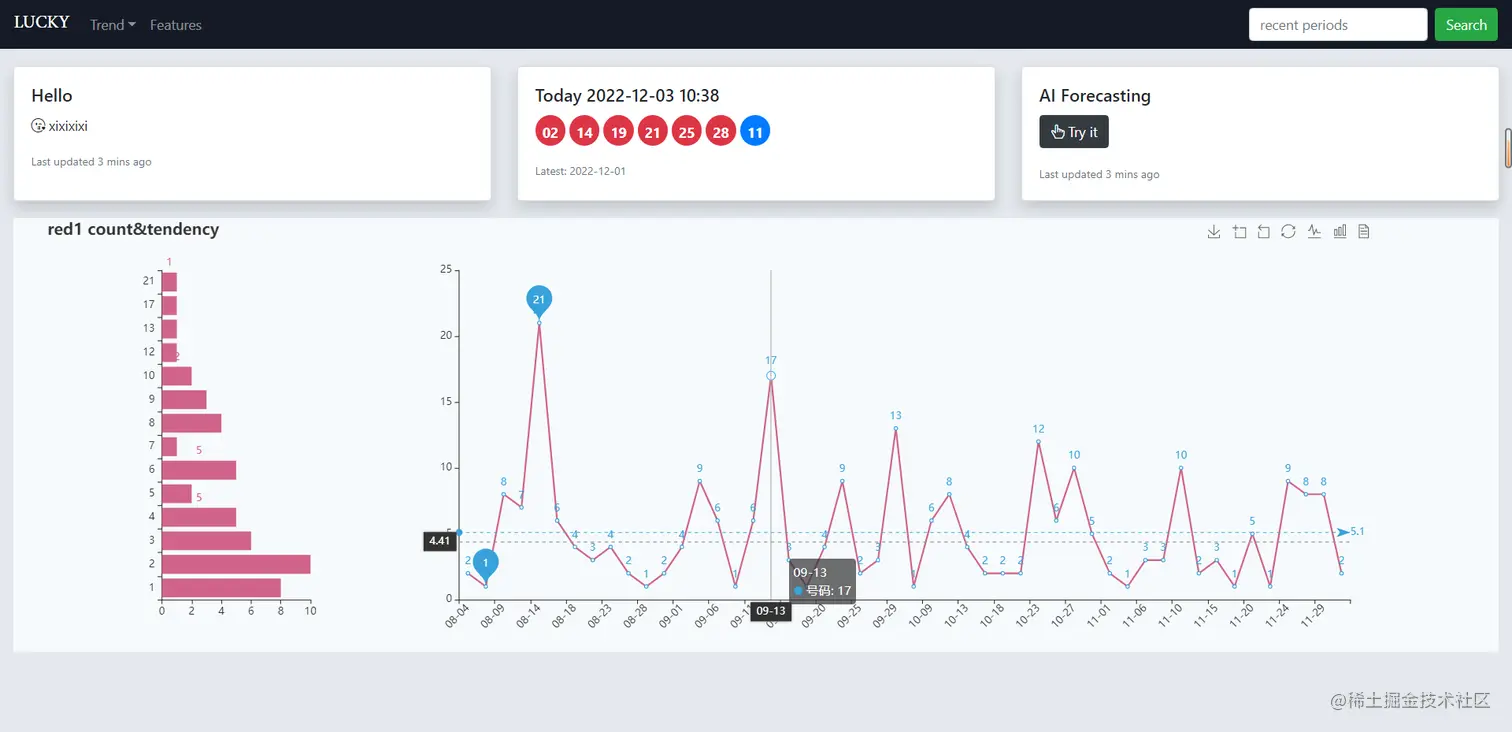Open the chart data view icon
The width and height of the screenshot is (1512, 732).
tap(1364, 232)
